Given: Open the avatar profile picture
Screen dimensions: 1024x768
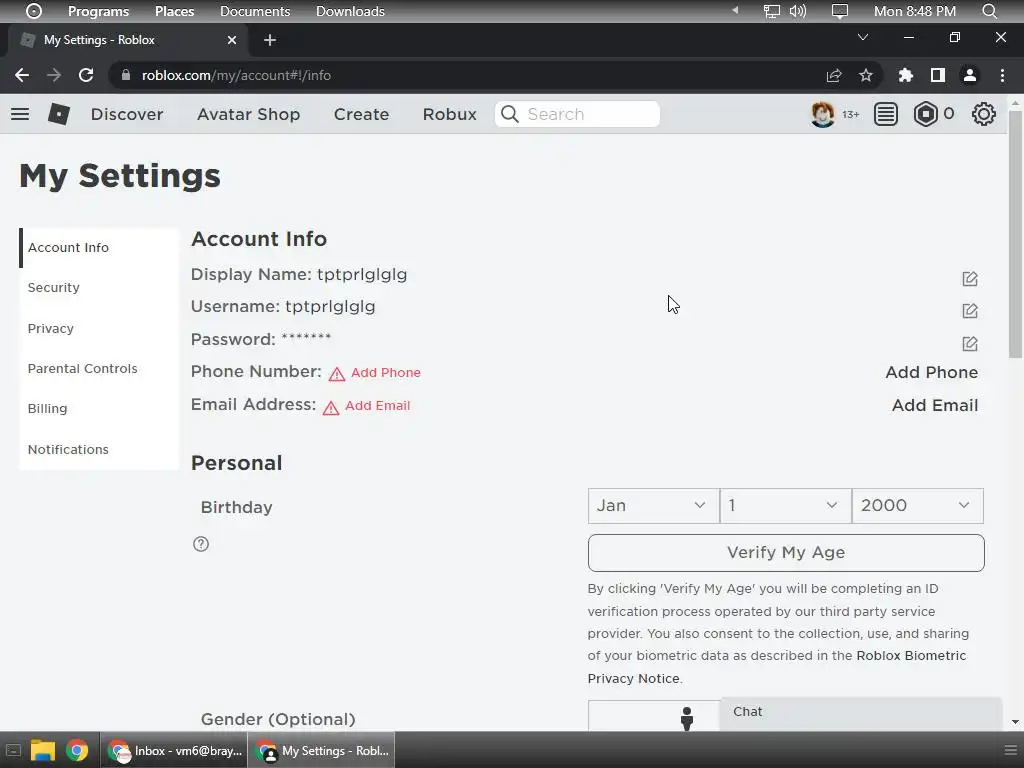Looking at the screenshot, I should (x=822, y=114).
